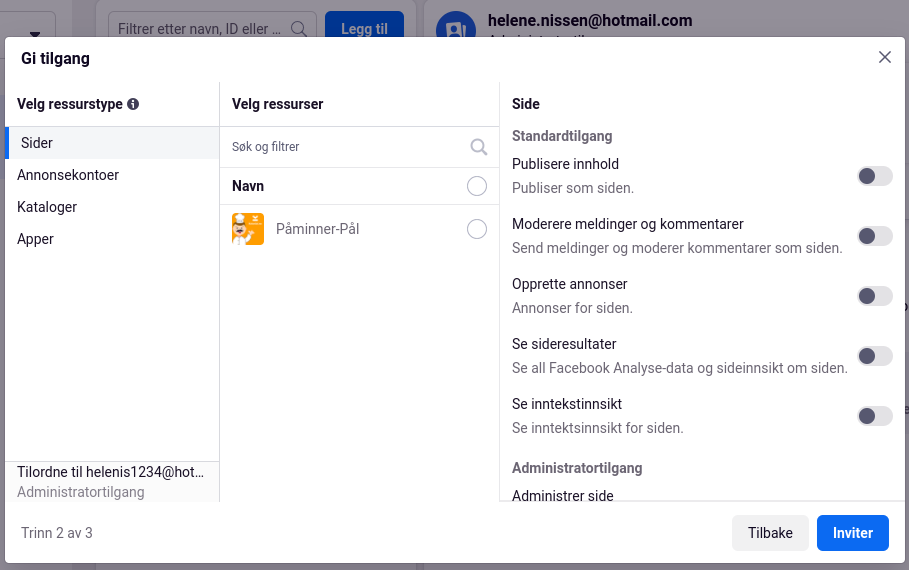Open the dropdown arrow at top left

pyautogui.click(x=35, y=34)
